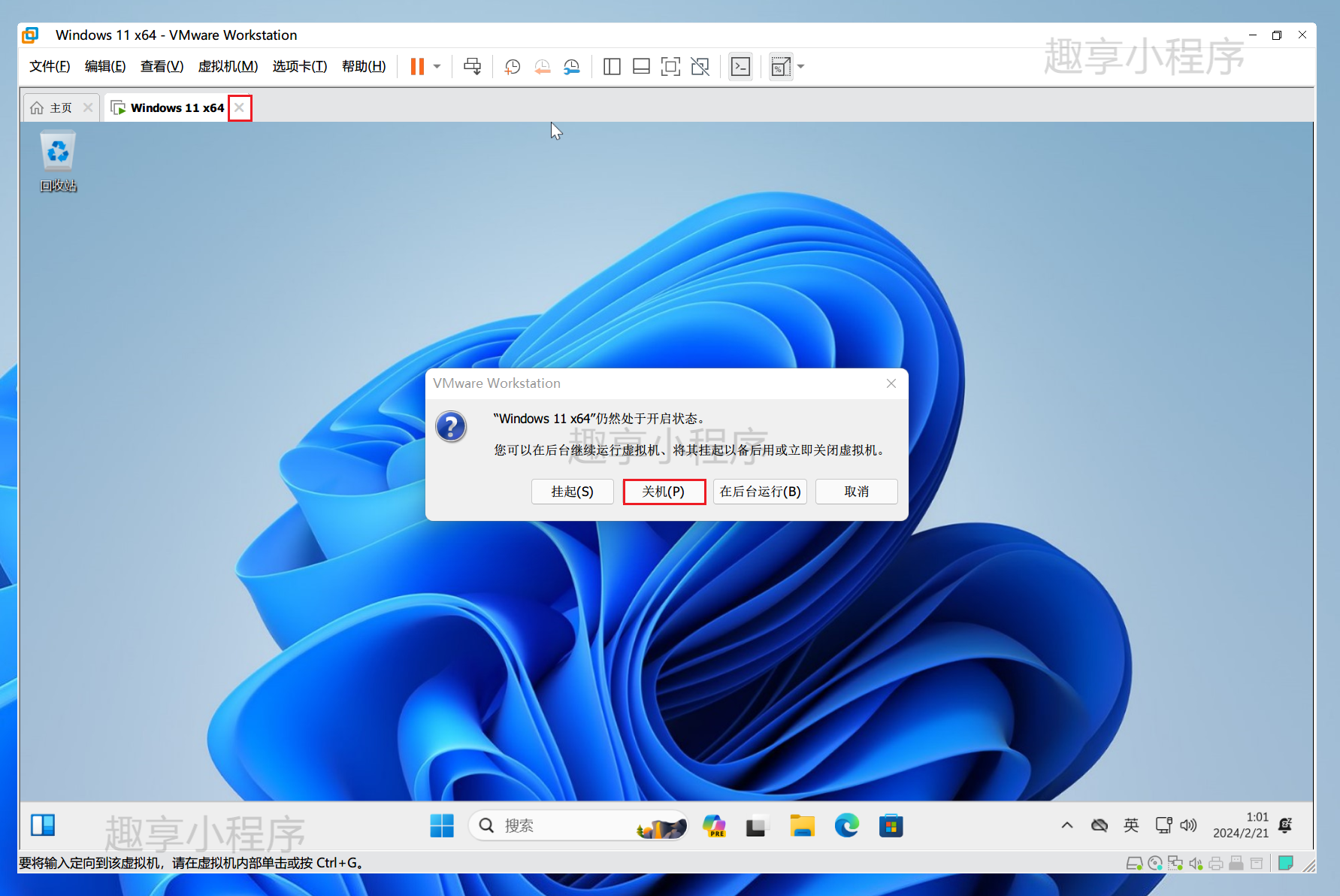The width and height of the screenshot is (1340, 896).
Task: Open the stretch mode dropdown arrow
Action: [x=800, y=67]
